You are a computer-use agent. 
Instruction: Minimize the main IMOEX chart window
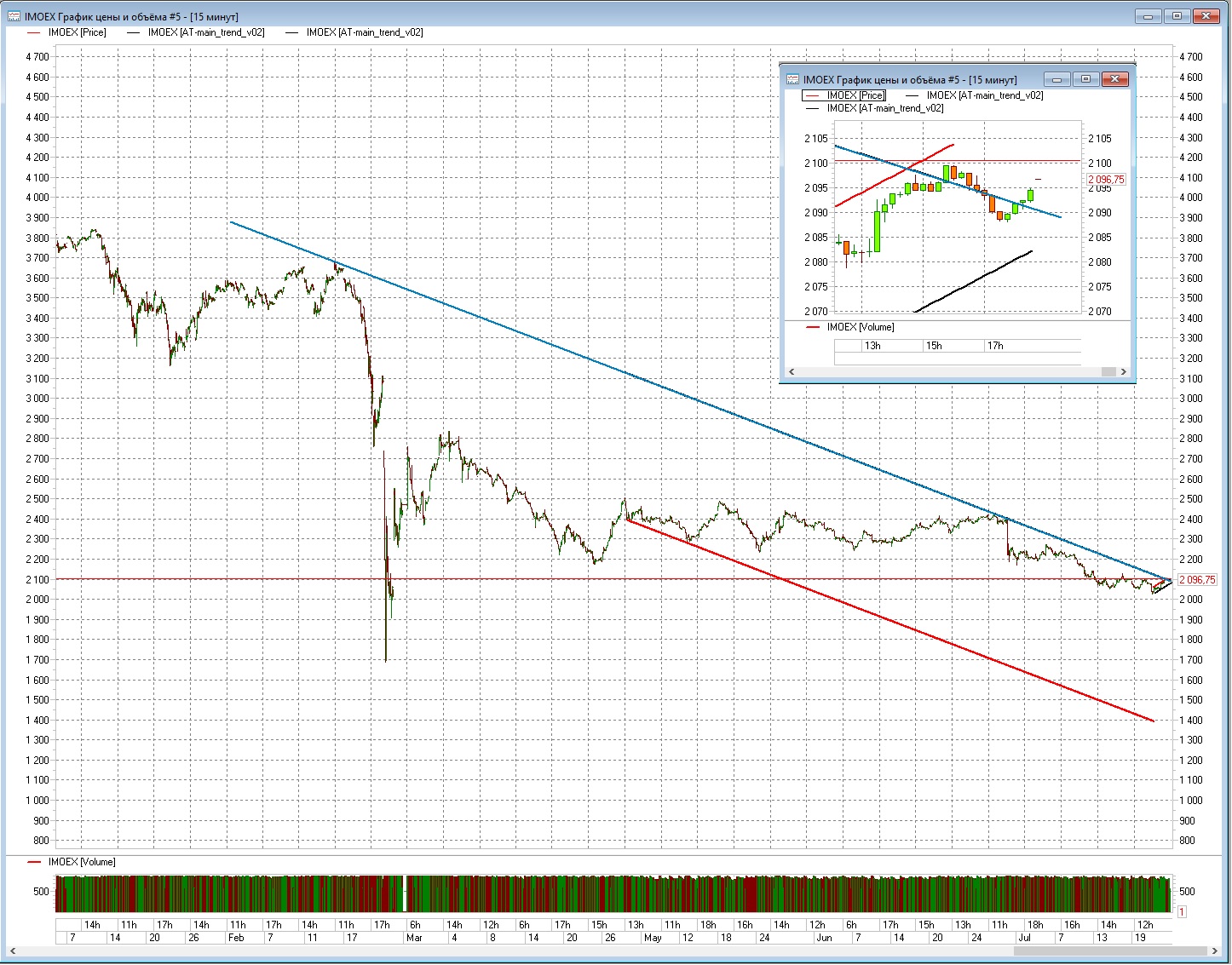1149,16
